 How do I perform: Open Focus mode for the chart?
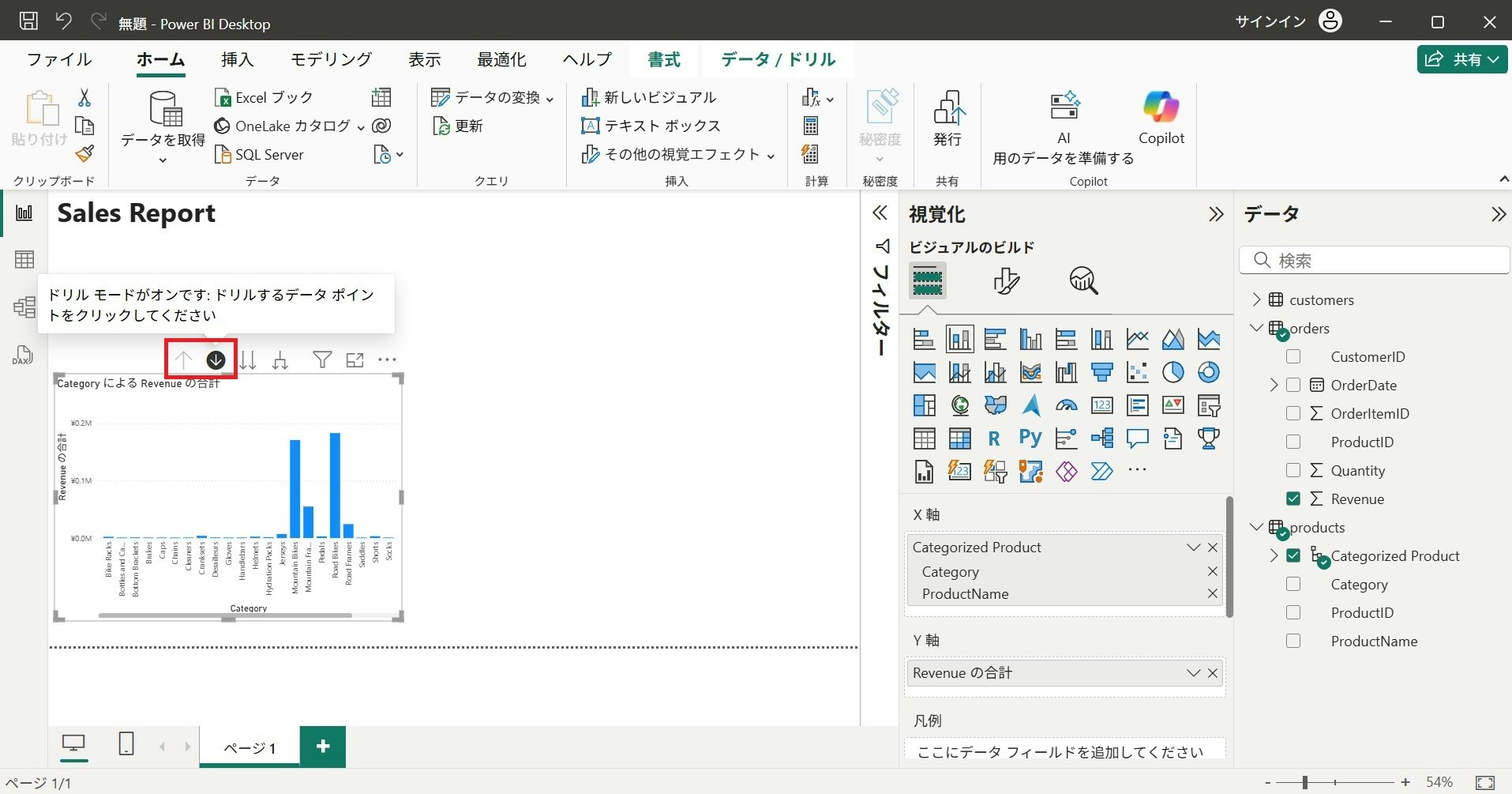point(355,360)
